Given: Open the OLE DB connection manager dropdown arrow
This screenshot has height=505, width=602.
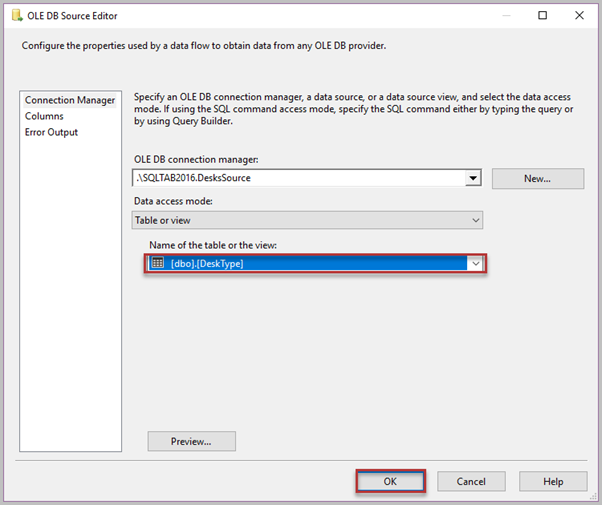Looking at the screenshot, I should [x=473, y=178].
